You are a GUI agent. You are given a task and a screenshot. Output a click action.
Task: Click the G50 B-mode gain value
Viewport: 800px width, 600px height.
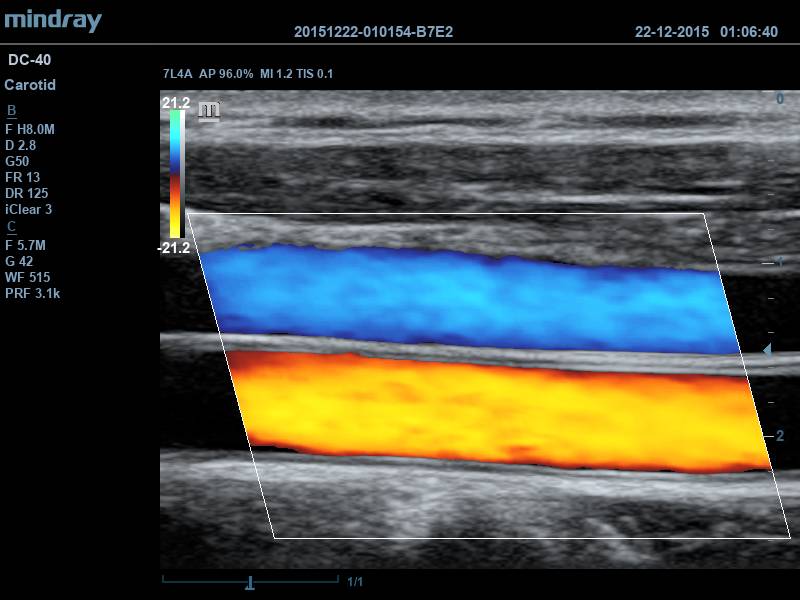18,161
